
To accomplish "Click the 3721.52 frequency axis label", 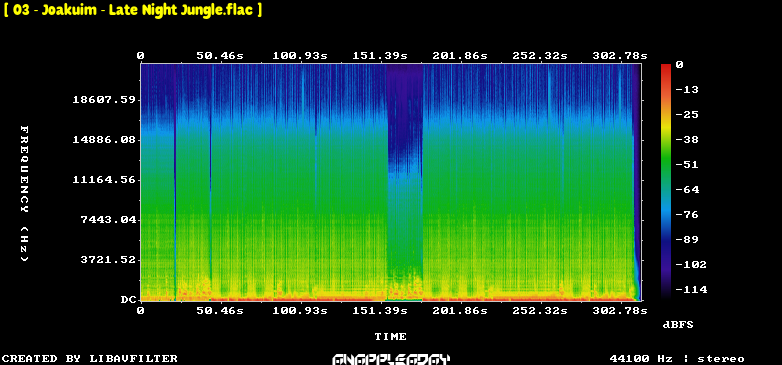I will (x=108, y=259).
